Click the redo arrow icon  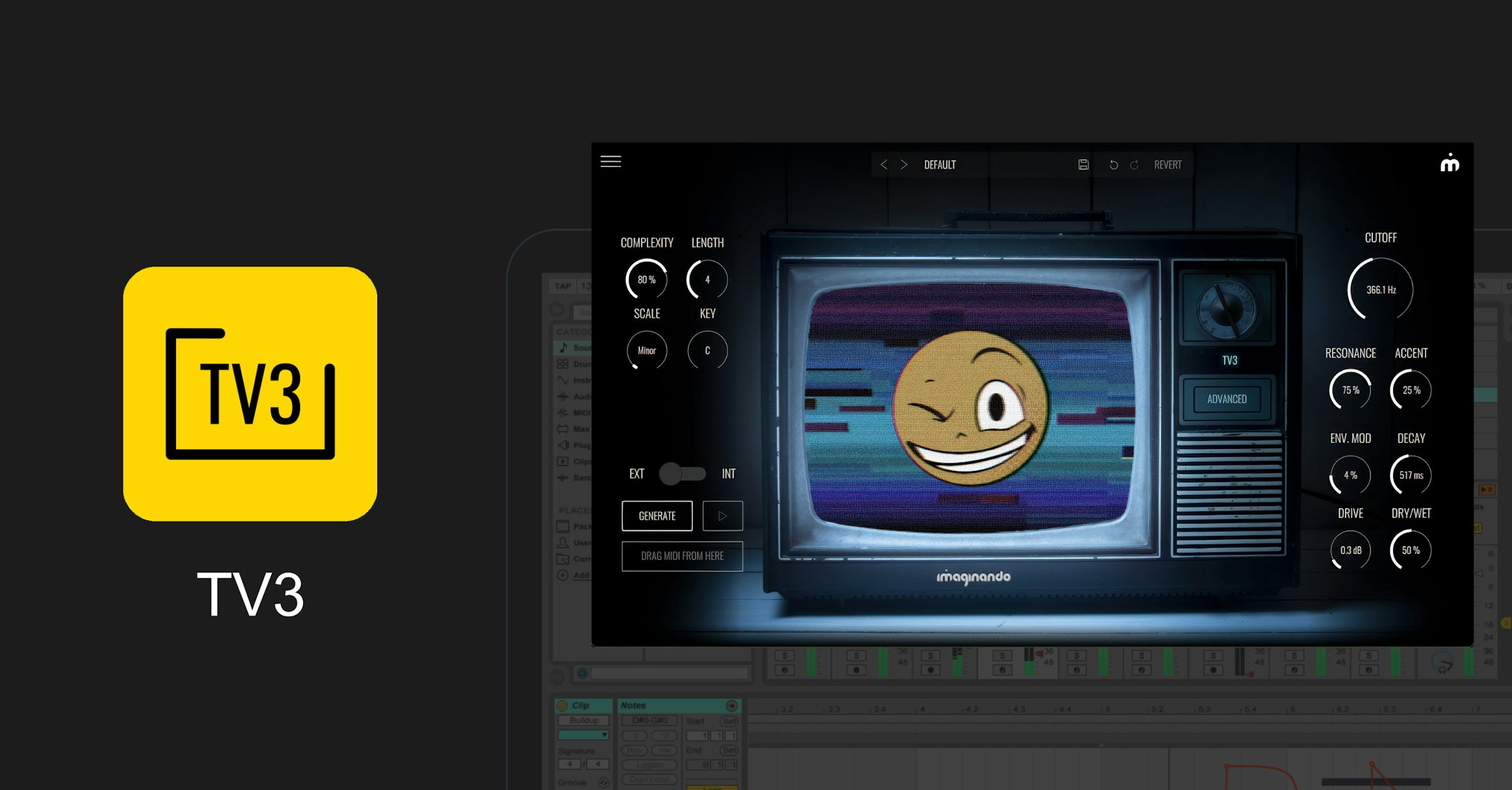coord(1134,165)
